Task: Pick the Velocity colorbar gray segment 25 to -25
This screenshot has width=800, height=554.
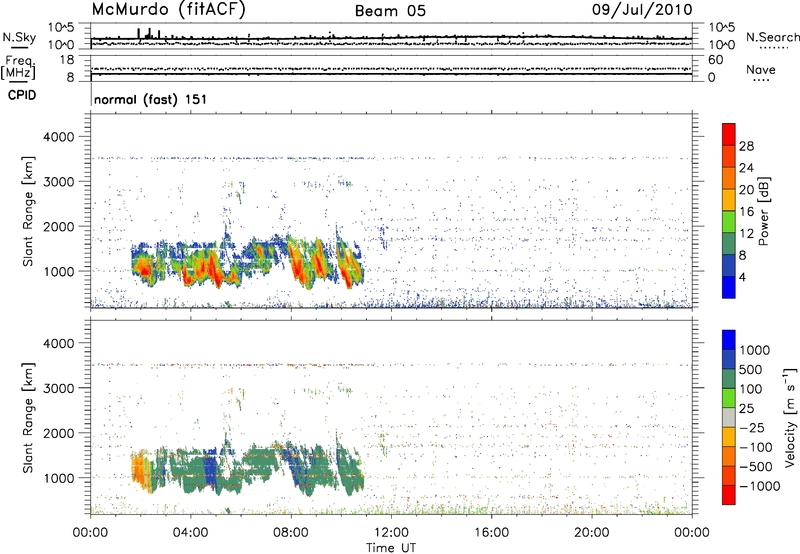Action: click(729, 417)
